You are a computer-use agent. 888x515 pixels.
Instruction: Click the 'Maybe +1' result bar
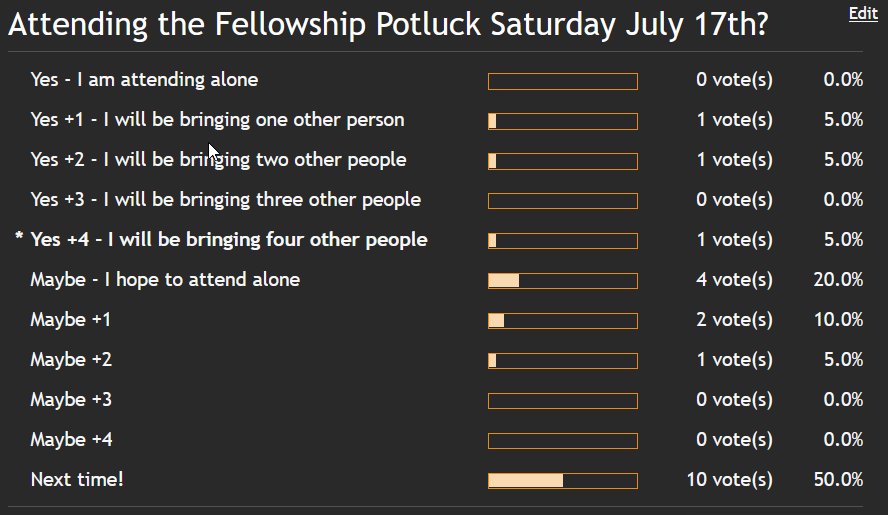point(563,321)
